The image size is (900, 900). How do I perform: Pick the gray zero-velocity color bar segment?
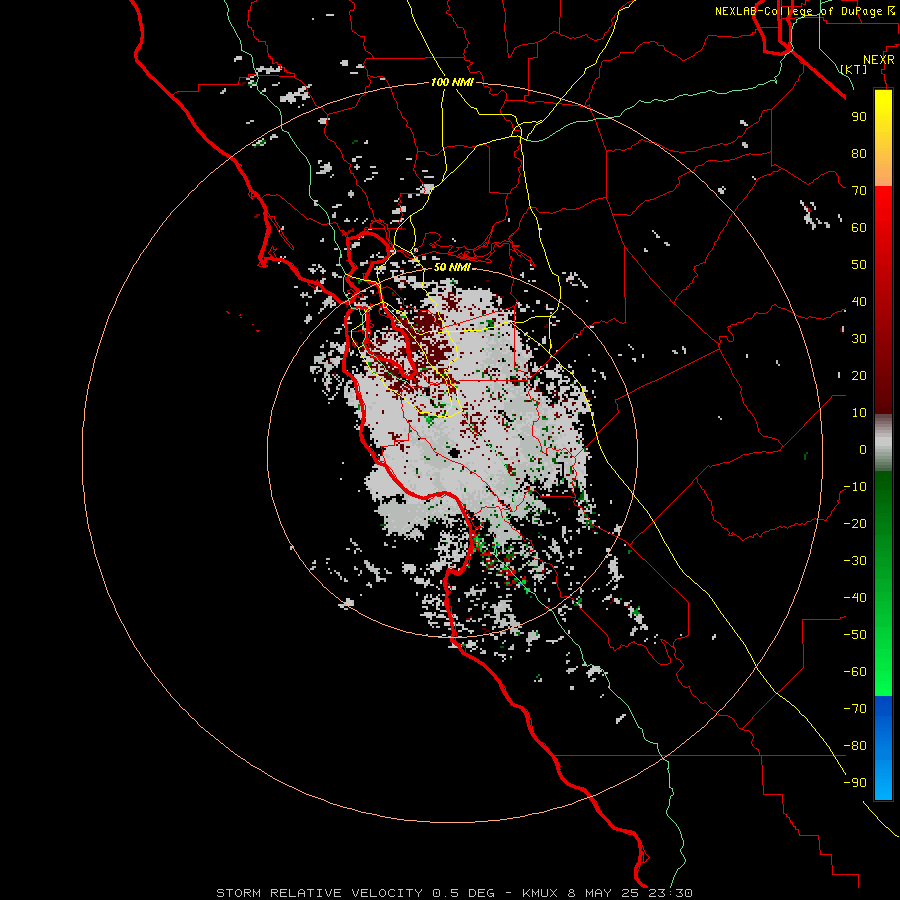coord(883,443)
